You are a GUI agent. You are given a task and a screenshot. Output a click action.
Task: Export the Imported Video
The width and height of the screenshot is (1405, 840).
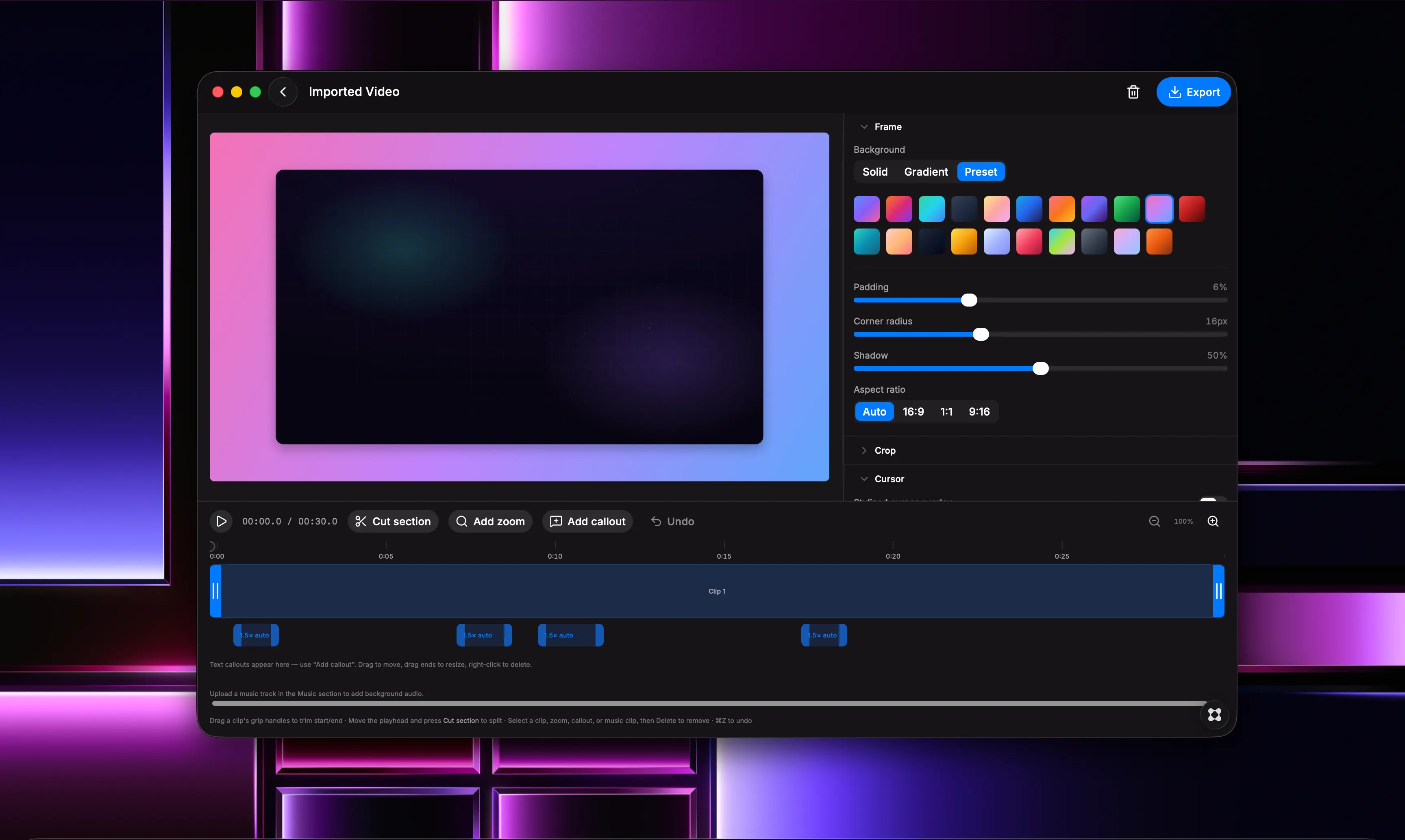pyautogui.click(x=1193, y=92)
